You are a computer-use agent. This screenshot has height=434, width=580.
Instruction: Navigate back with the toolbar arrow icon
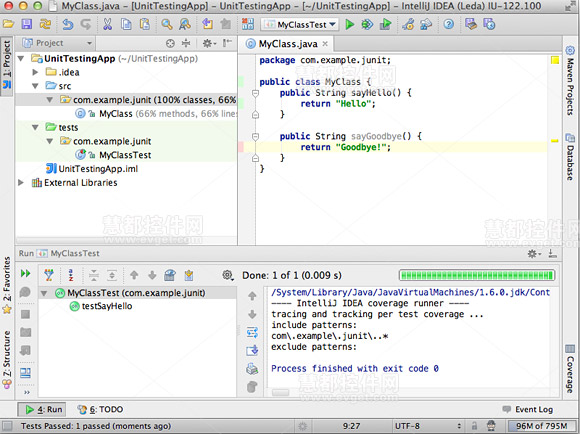tap(207, 24)
